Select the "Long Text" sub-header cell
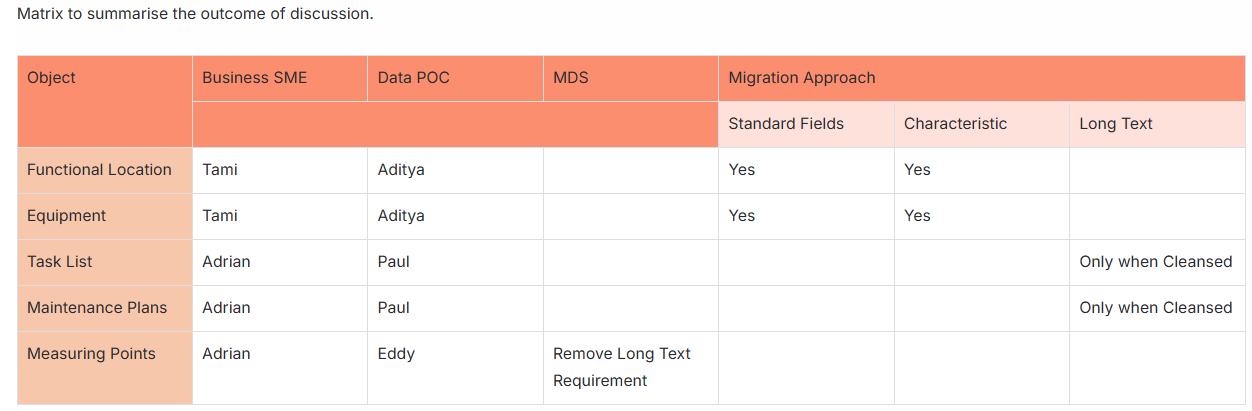 [1116, 124]
